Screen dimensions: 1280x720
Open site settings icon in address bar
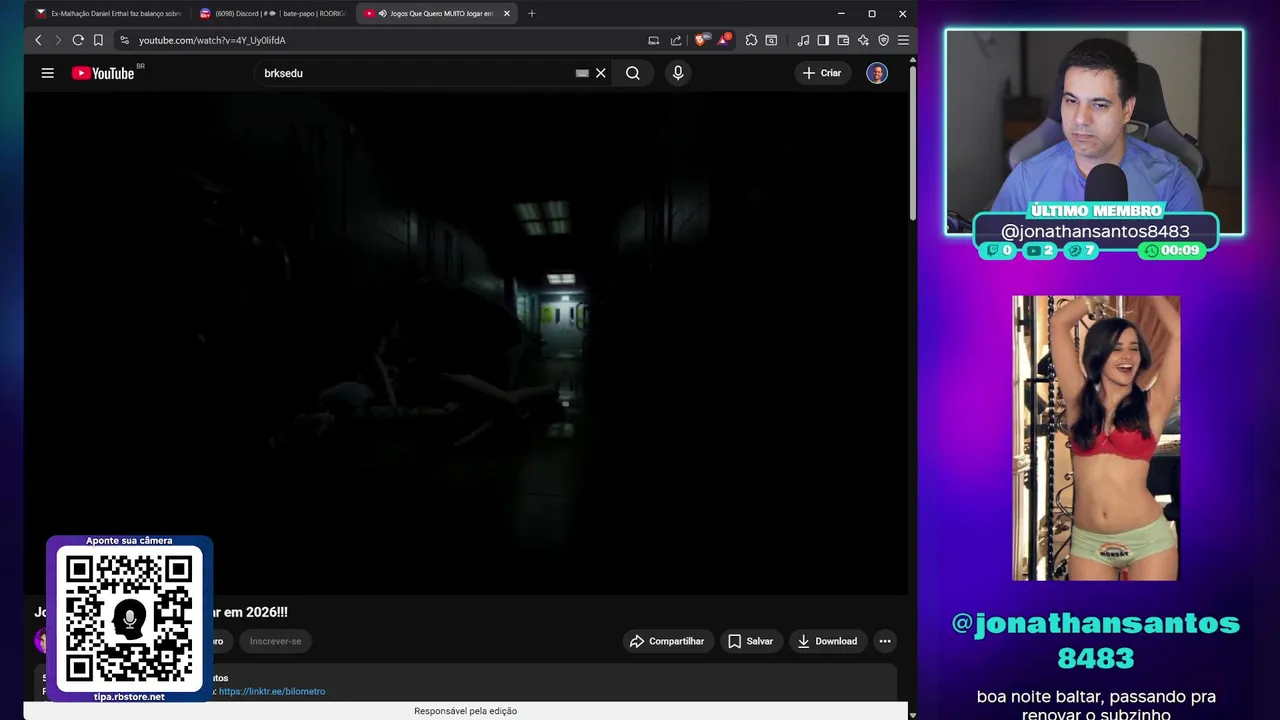124,40
